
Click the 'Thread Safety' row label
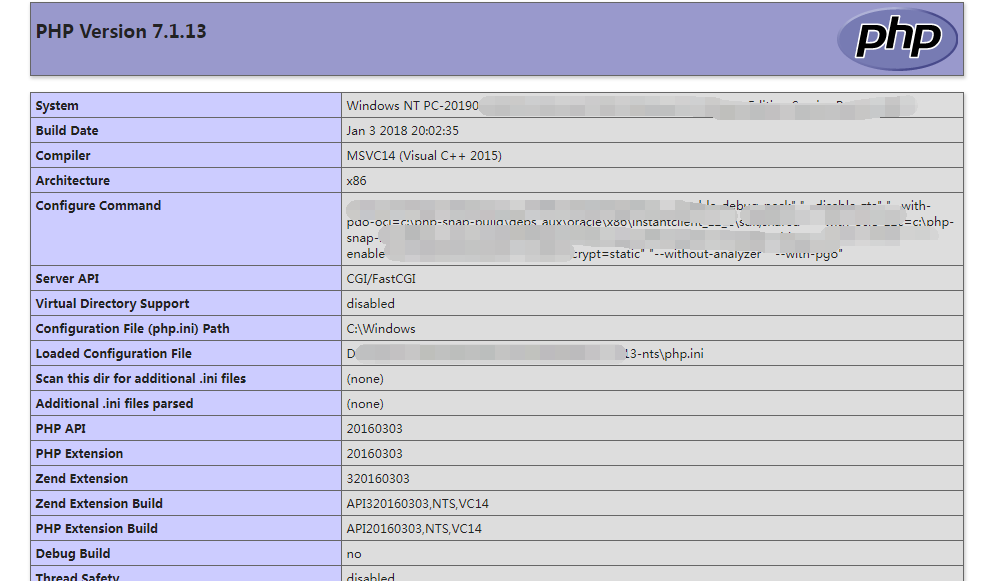77,576
